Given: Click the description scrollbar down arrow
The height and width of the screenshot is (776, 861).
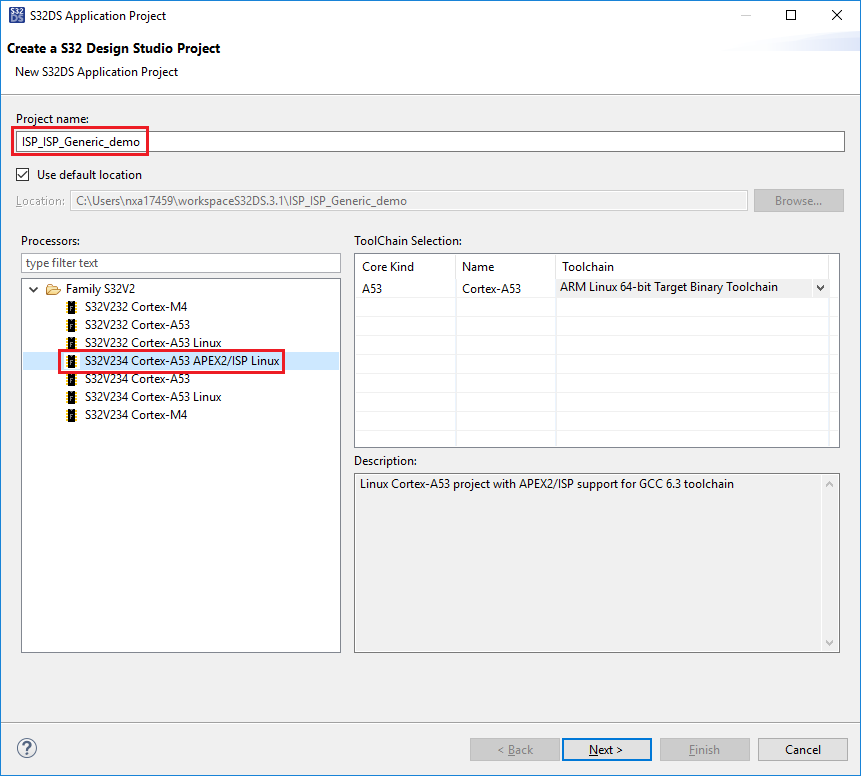Looking at the screenshot, I should [x=829, y=643].
